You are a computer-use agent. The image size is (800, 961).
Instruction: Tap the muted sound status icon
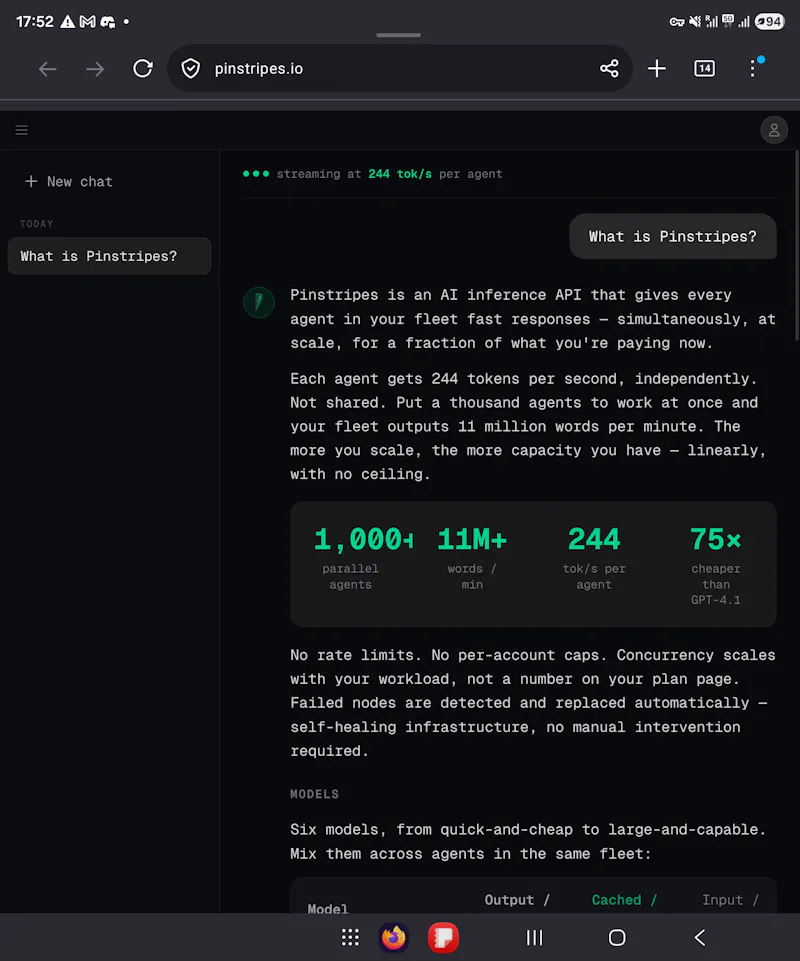click(x=695, y=21)
